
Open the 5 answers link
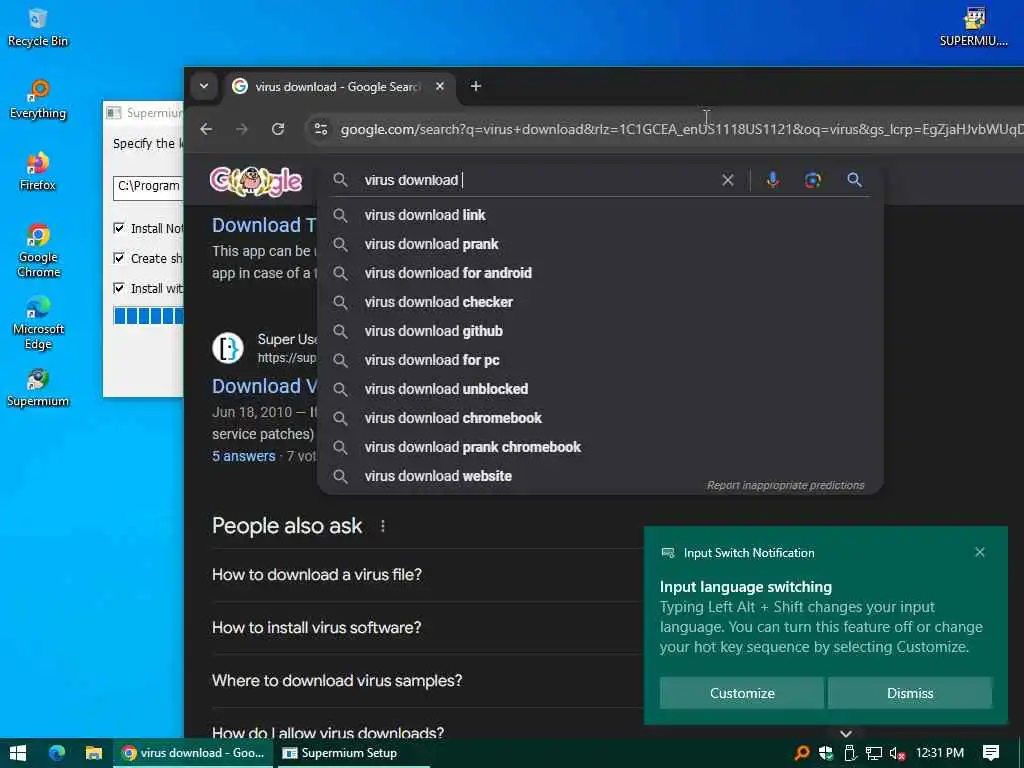tap(244, 456)
